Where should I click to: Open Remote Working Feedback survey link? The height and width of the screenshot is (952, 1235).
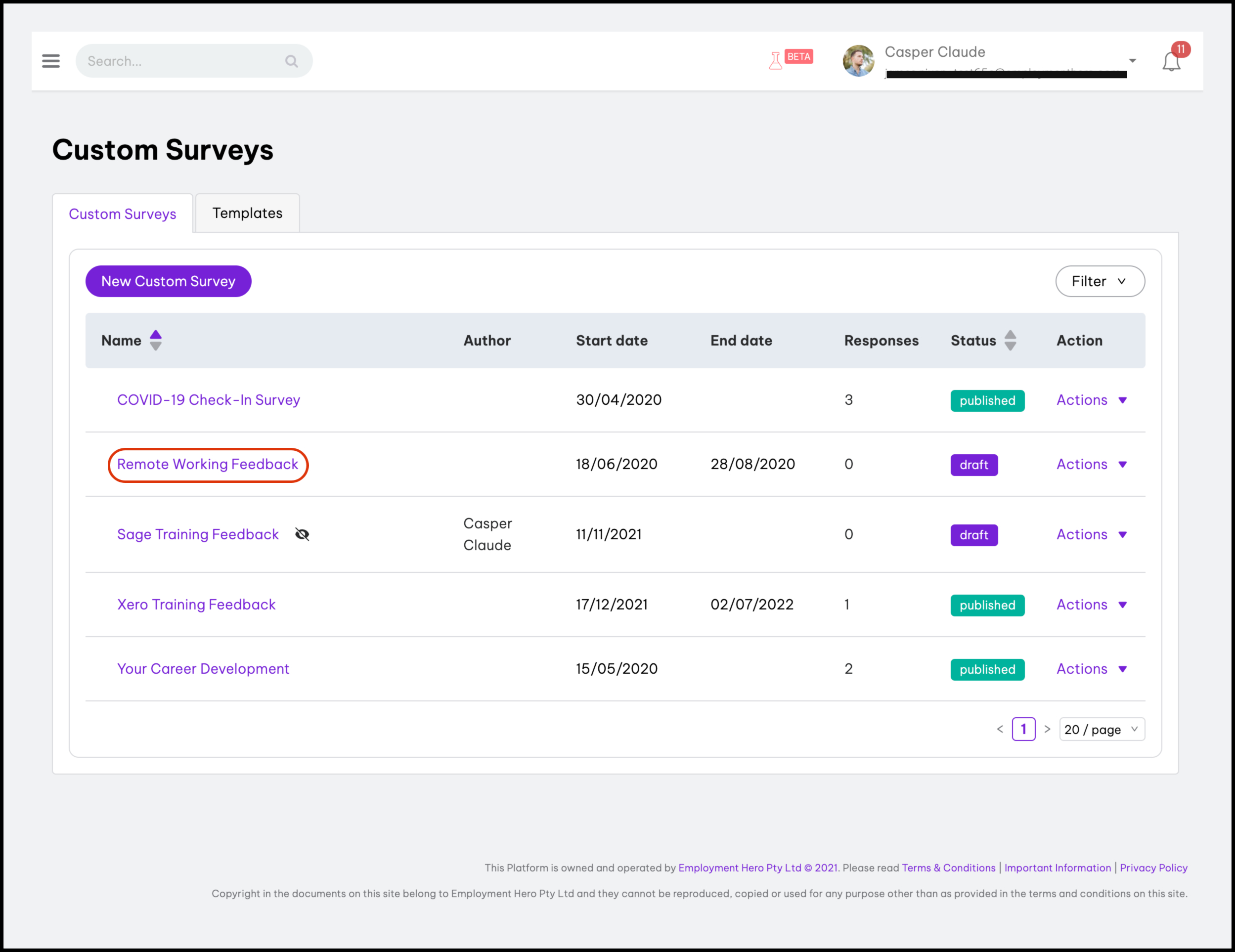pos(207,465)
